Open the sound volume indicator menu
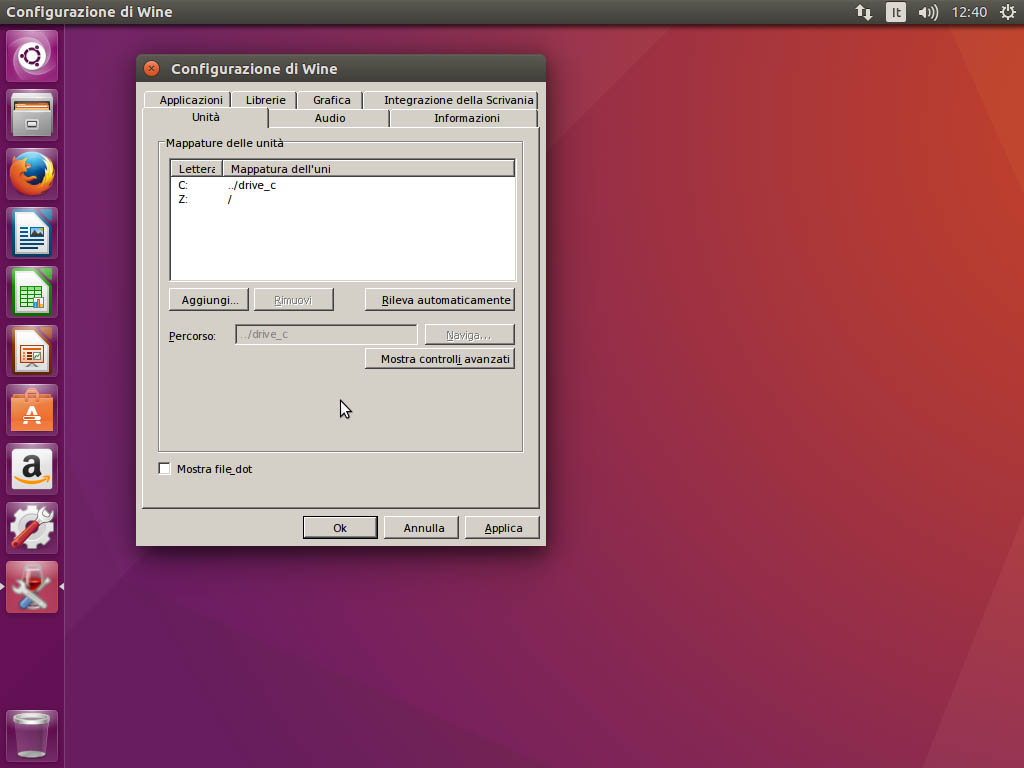This screenshot has width=1024, height=768. tap(928, 12)
